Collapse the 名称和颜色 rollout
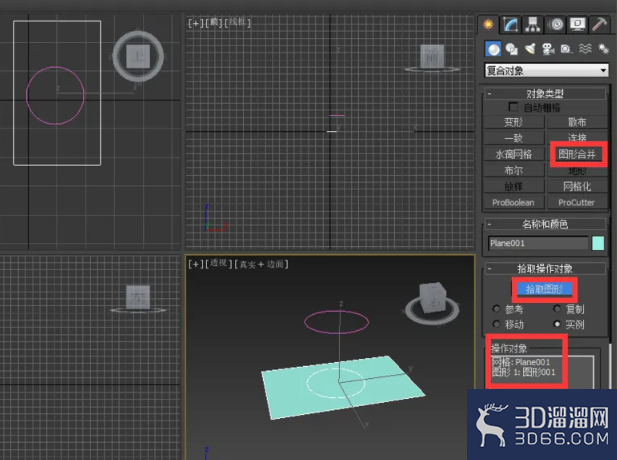Screen dimensions: 617x460 point(545,224)
